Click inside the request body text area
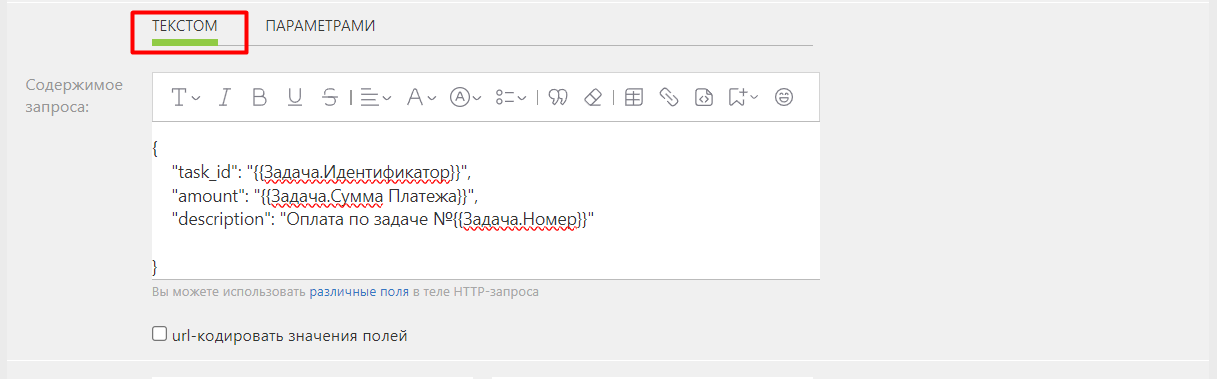The image size is (1217, 379). [486, 200]
